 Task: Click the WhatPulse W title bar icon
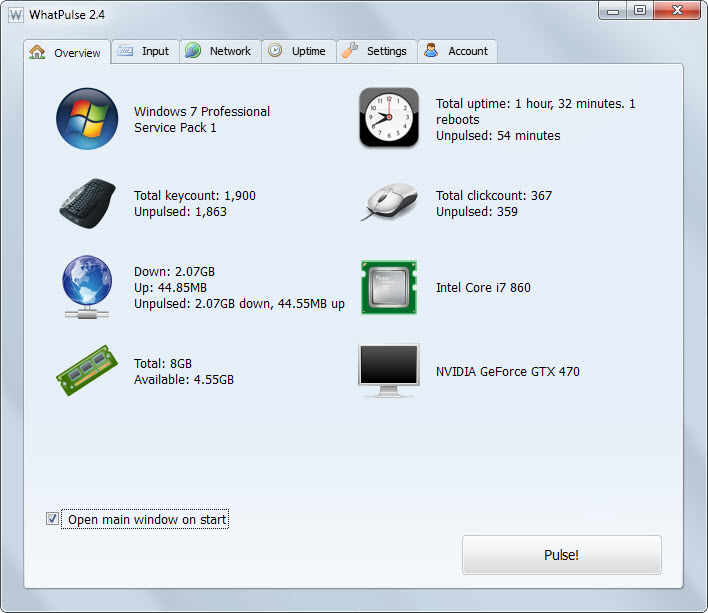tap(16, 15)
